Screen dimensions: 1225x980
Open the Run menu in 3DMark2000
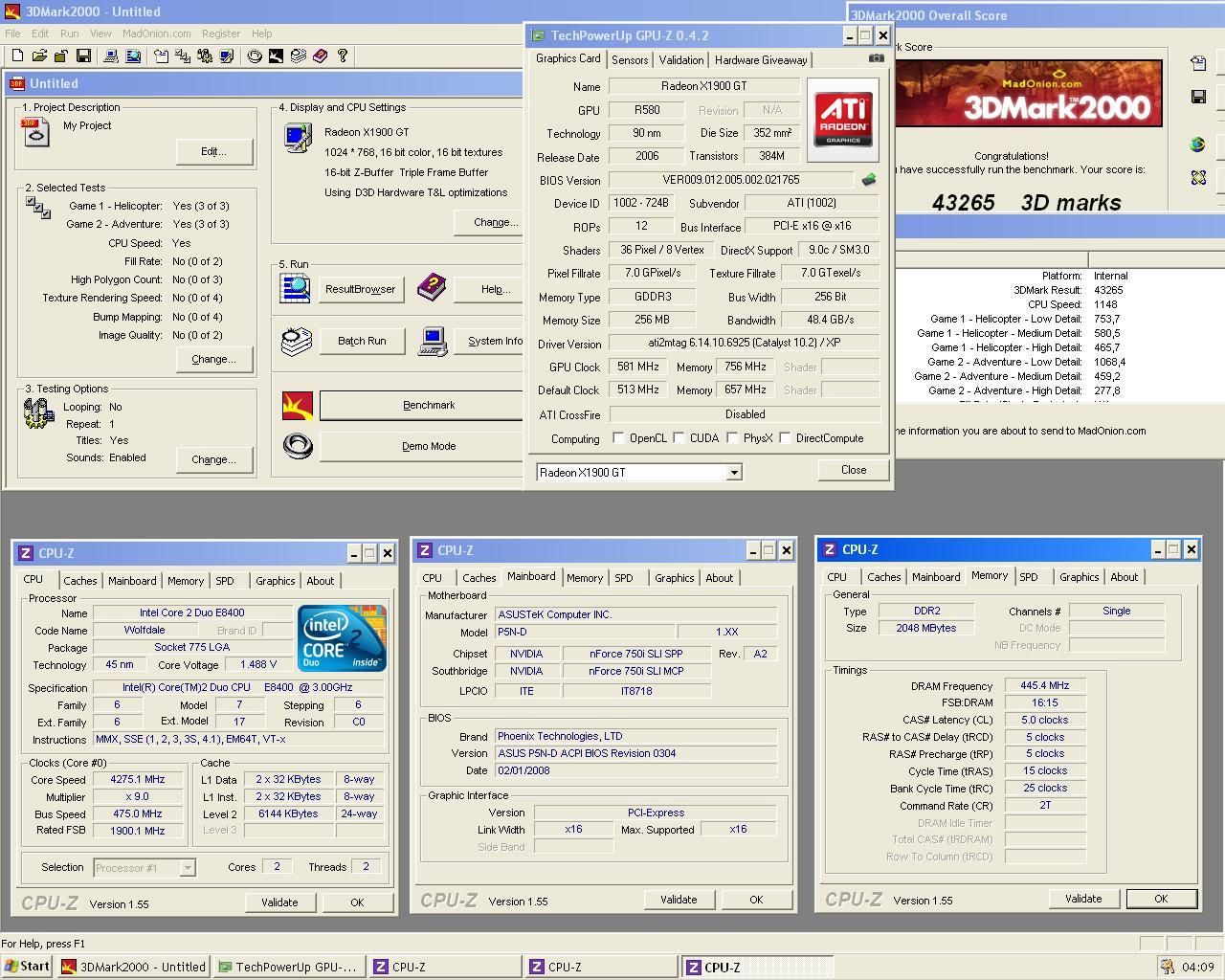70,33
